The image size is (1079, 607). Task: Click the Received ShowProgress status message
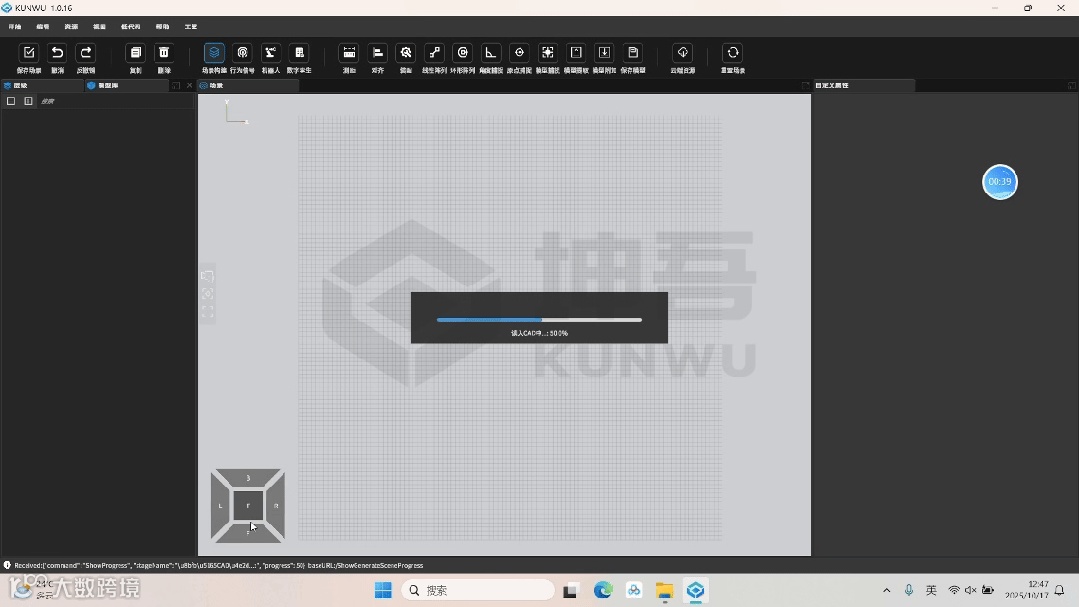pyautogui.click(x=219, y=566)
